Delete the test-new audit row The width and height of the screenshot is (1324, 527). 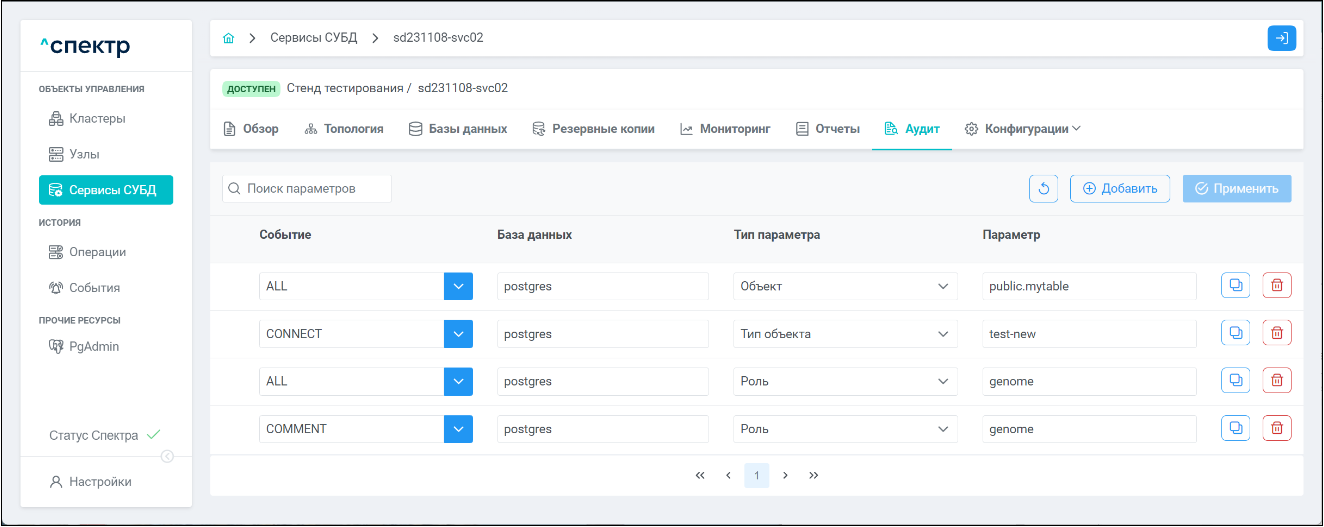pos(1276,333)
